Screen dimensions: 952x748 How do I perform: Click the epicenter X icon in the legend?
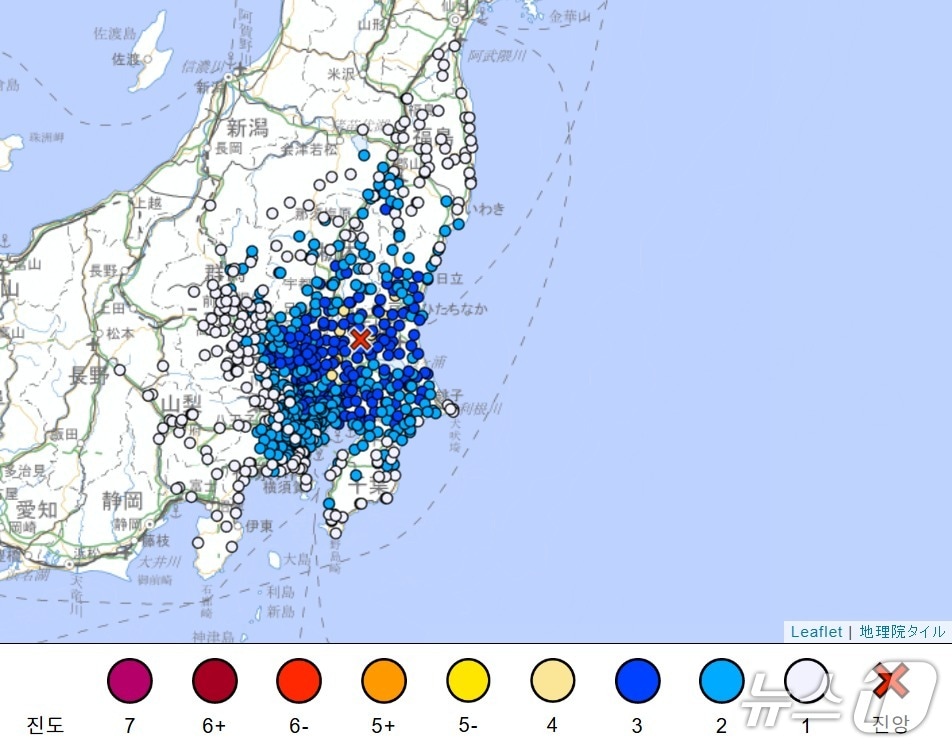(889, 682)
